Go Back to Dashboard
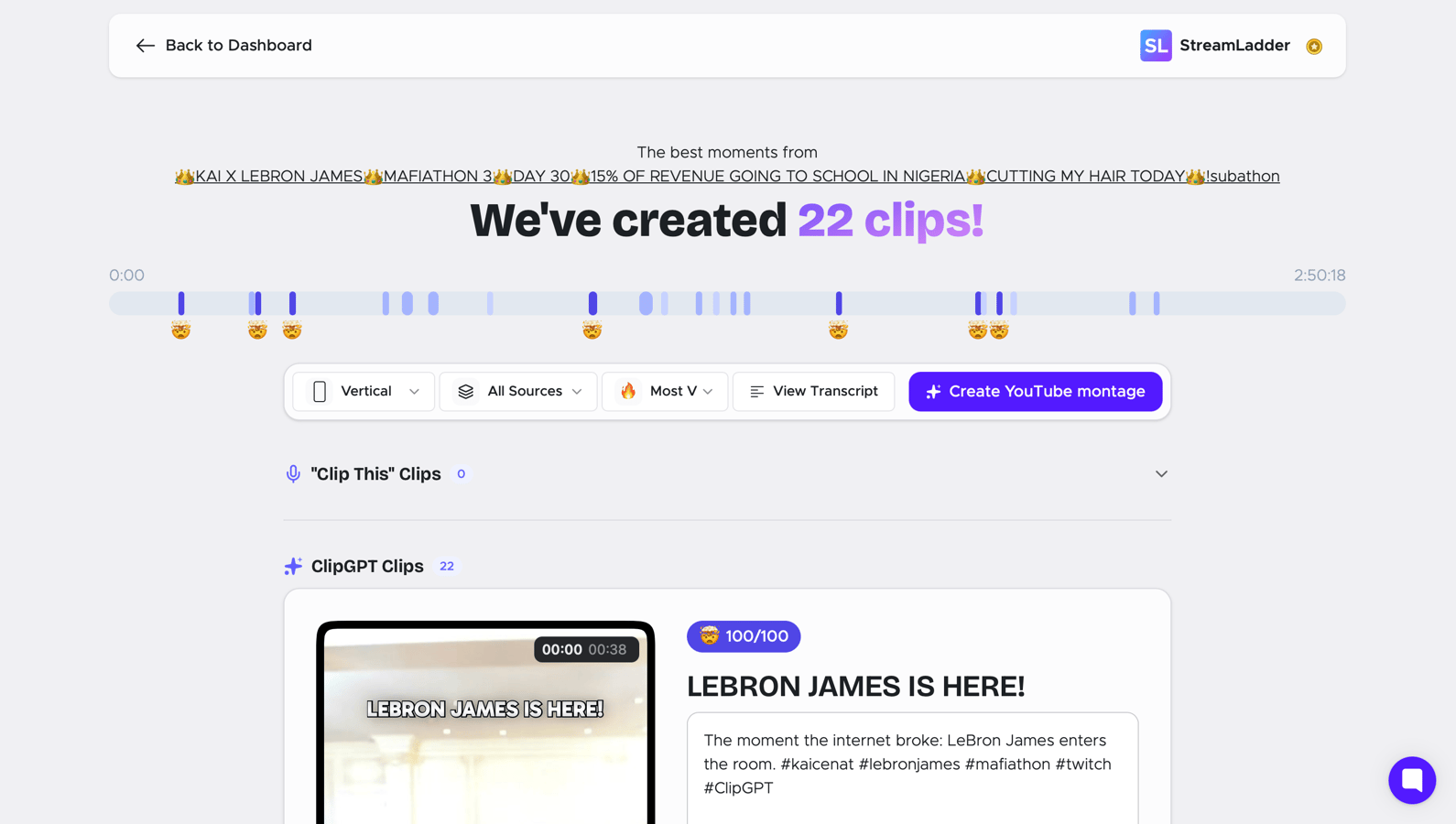The height and width of the screenshot is (824, 1456). (x=224, y=46)
